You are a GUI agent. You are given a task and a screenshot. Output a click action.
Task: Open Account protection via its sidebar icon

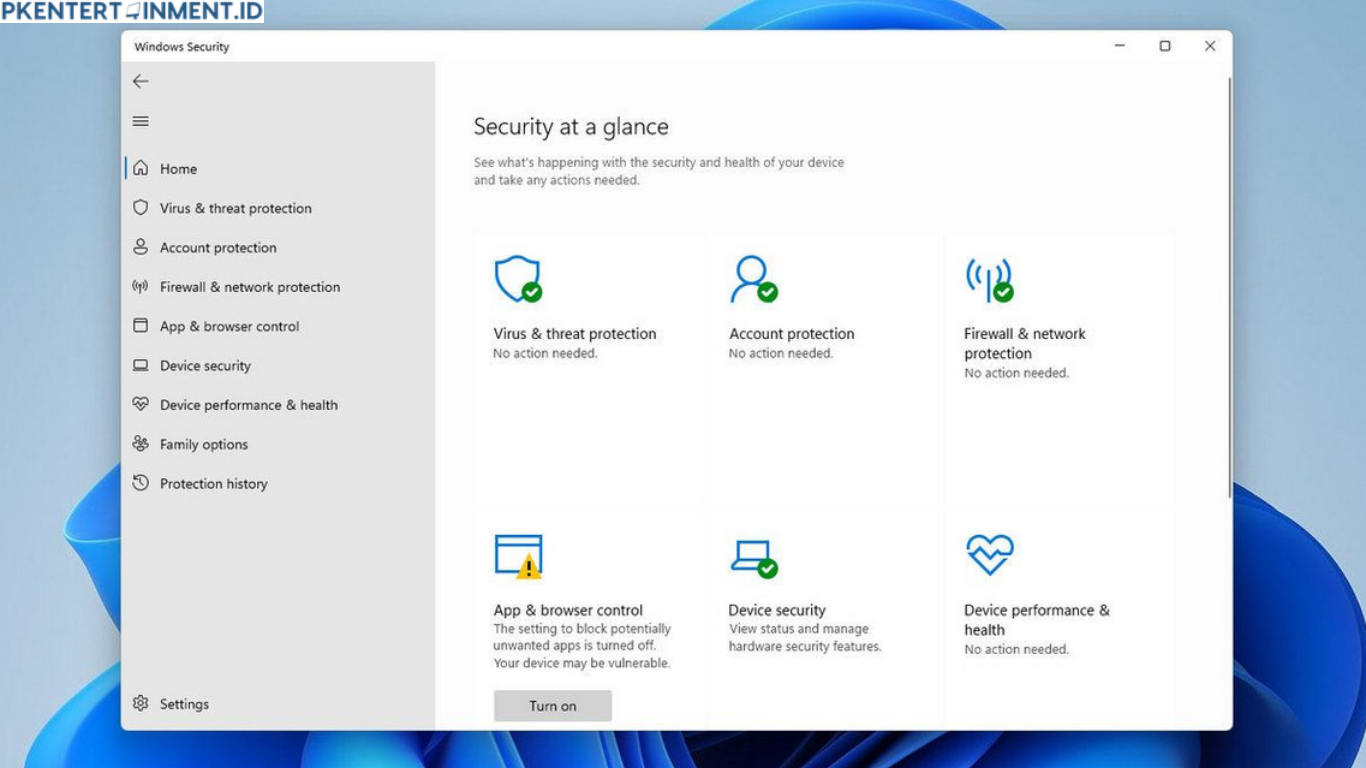pos(141,247)
